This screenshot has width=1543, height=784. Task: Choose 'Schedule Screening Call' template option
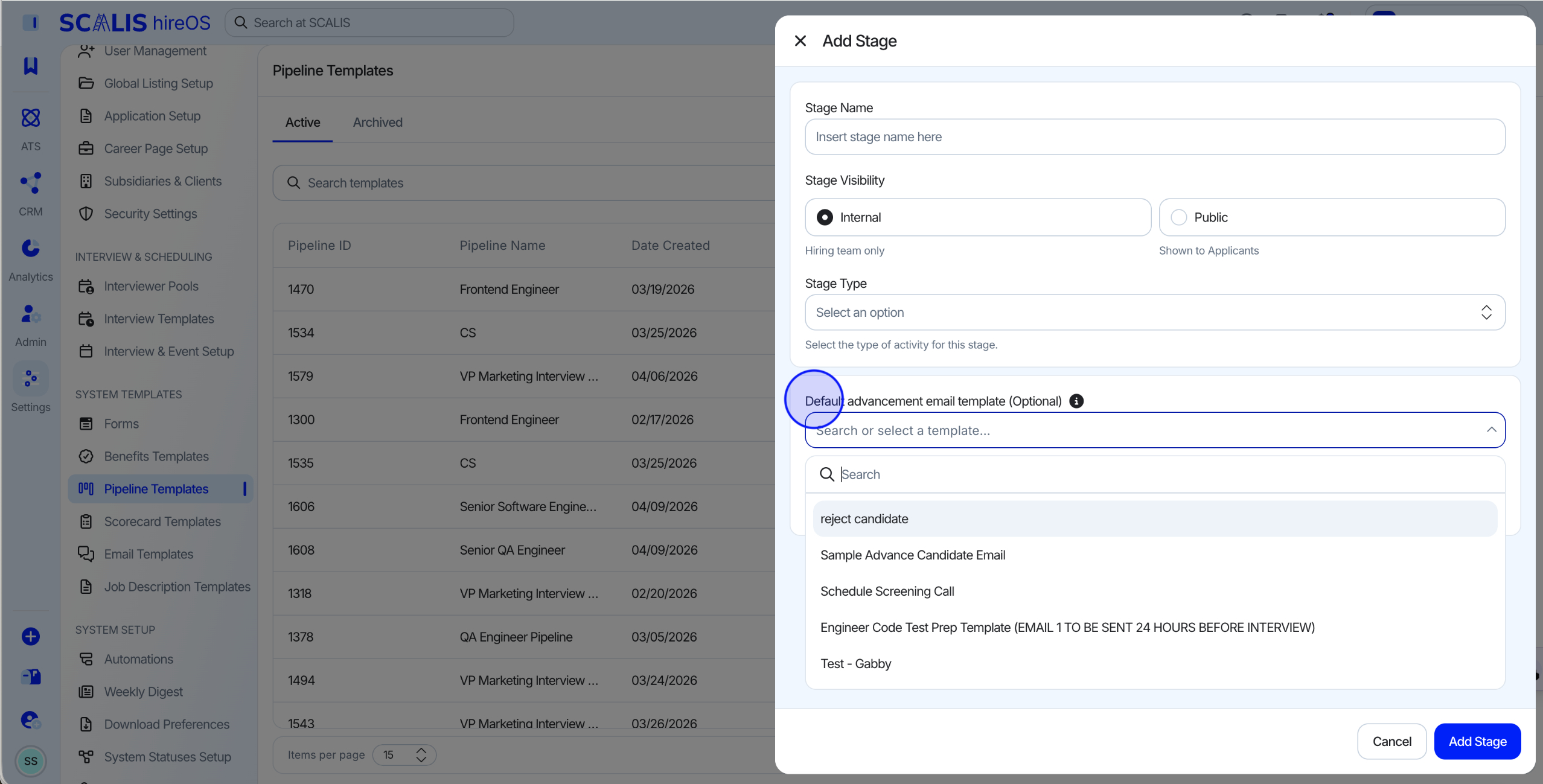click(x=1155, y=591)
